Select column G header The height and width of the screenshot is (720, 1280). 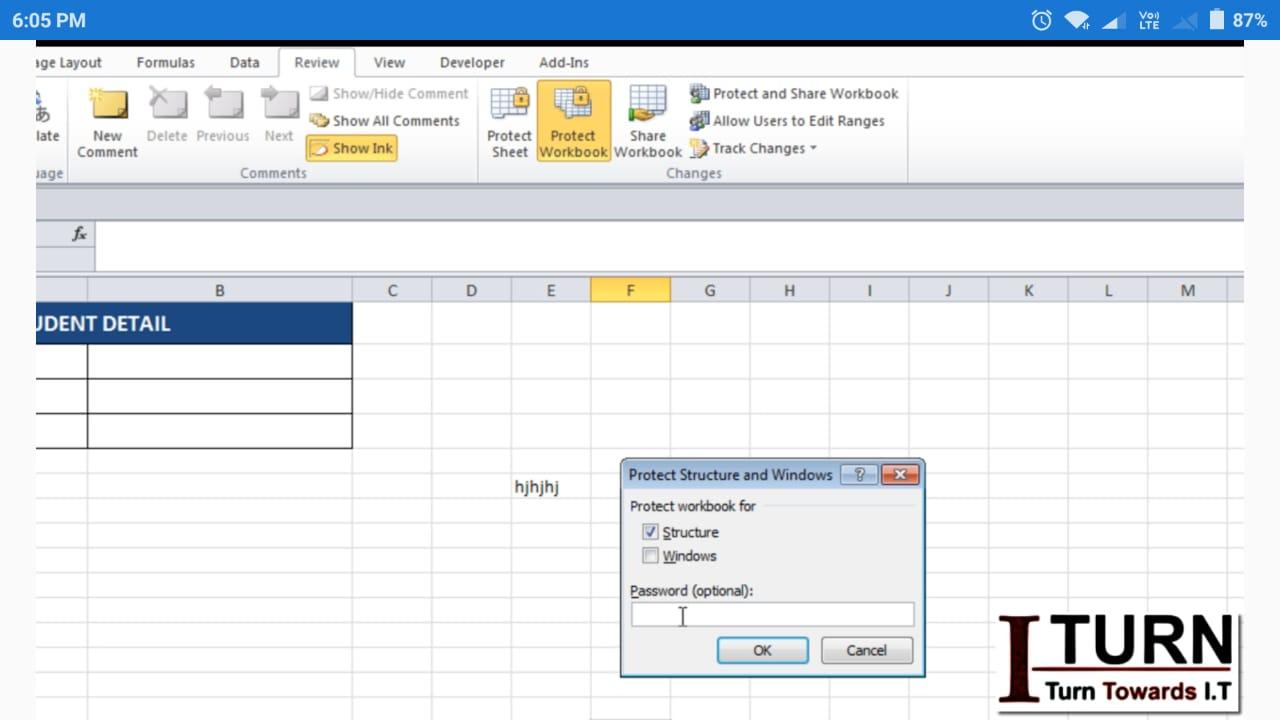tap(710, 290)
